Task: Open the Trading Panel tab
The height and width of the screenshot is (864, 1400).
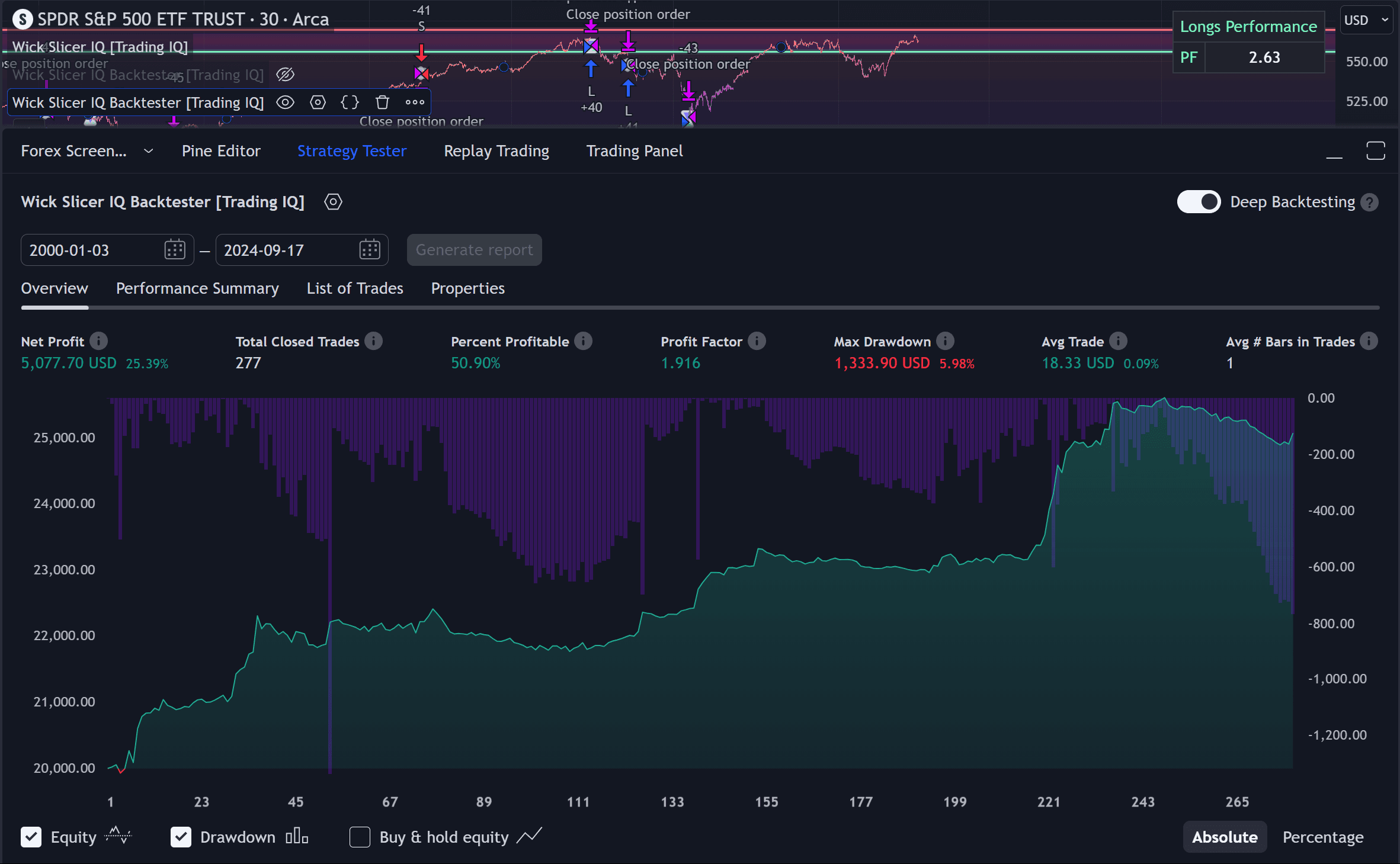Action: 635,151
